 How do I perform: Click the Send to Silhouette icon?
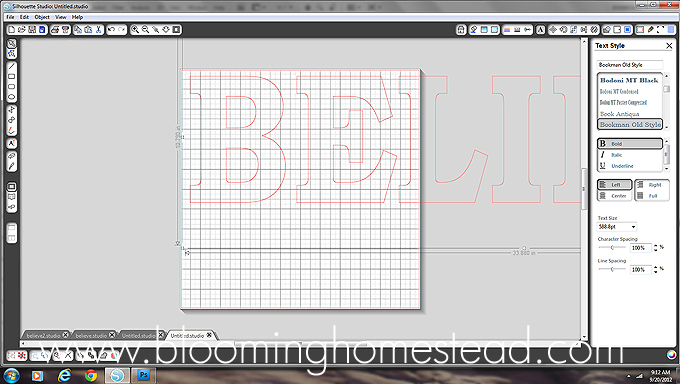[65, 30]
